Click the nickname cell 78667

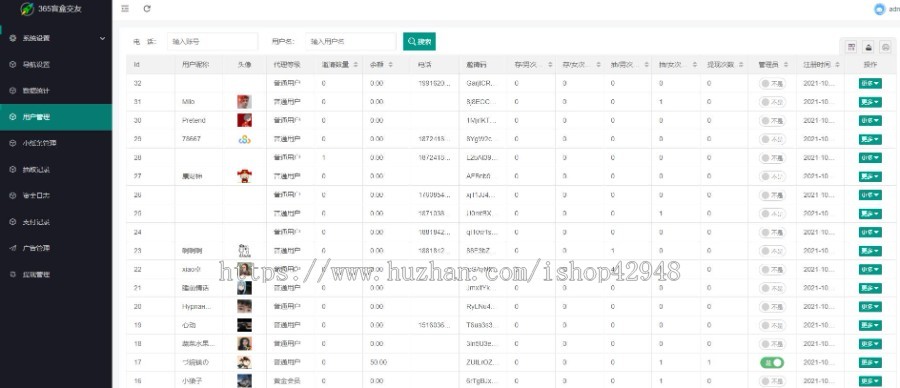(190, 139)
